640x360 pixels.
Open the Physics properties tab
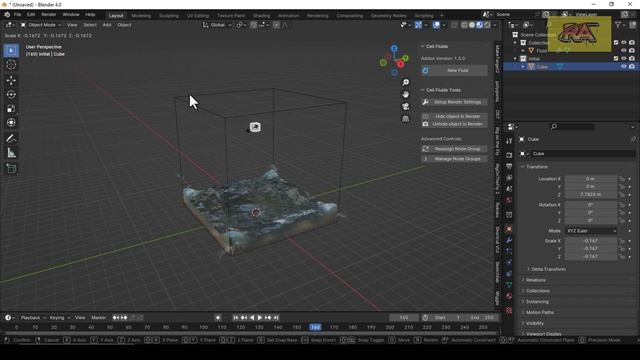pyautogui.click(x=509, y=262)
